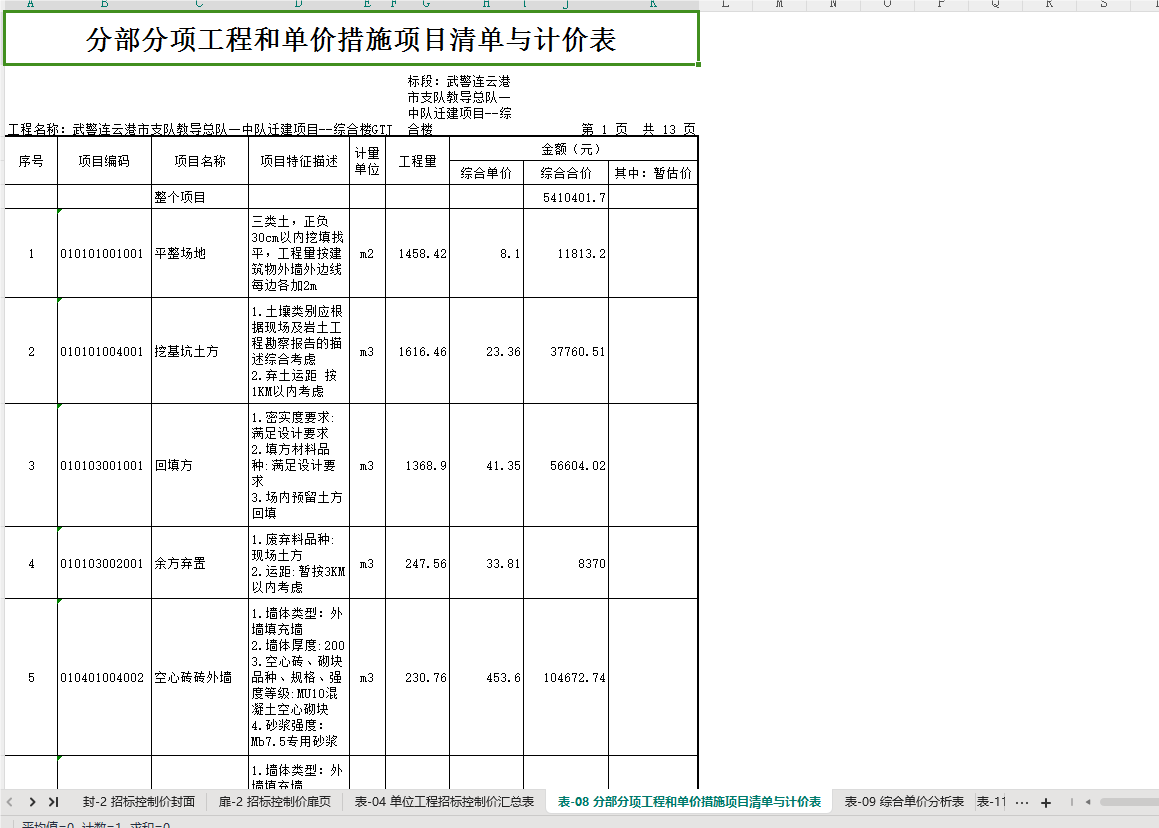Select project code cell 010101004001
Image resolution: width=1159 pixels, height=828 pixels.
click(104, 351)
